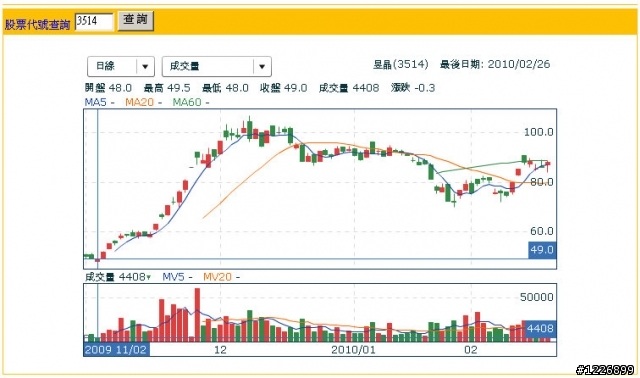Screen dimensions: 640x378
Task: Open the 日線 period dropdown arrow
Action: coord(145,67)
